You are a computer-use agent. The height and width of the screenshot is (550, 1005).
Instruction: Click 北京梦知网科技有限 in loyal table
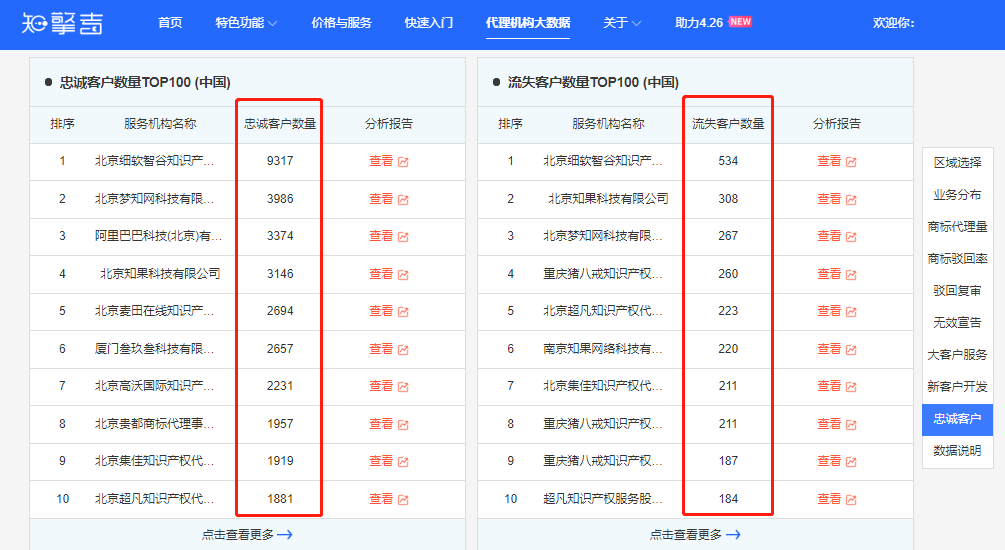click(154, 199)
